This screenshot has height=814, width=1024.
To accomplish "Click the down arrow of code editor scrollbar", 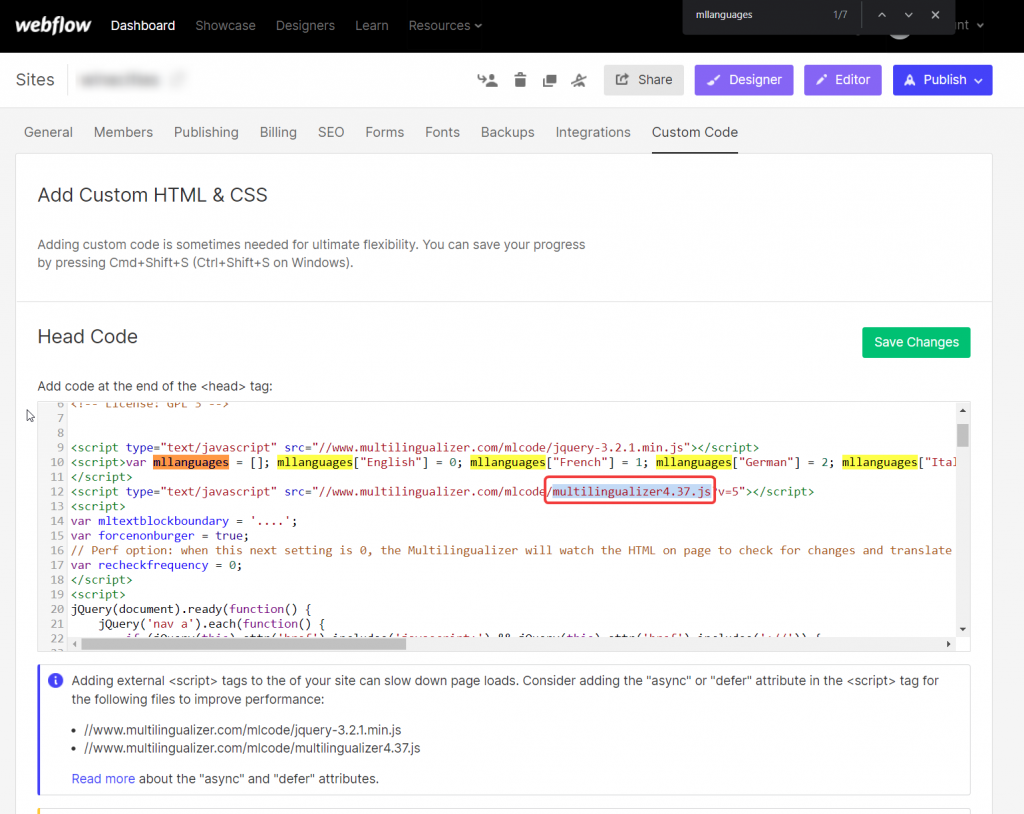I will (963, 629).
